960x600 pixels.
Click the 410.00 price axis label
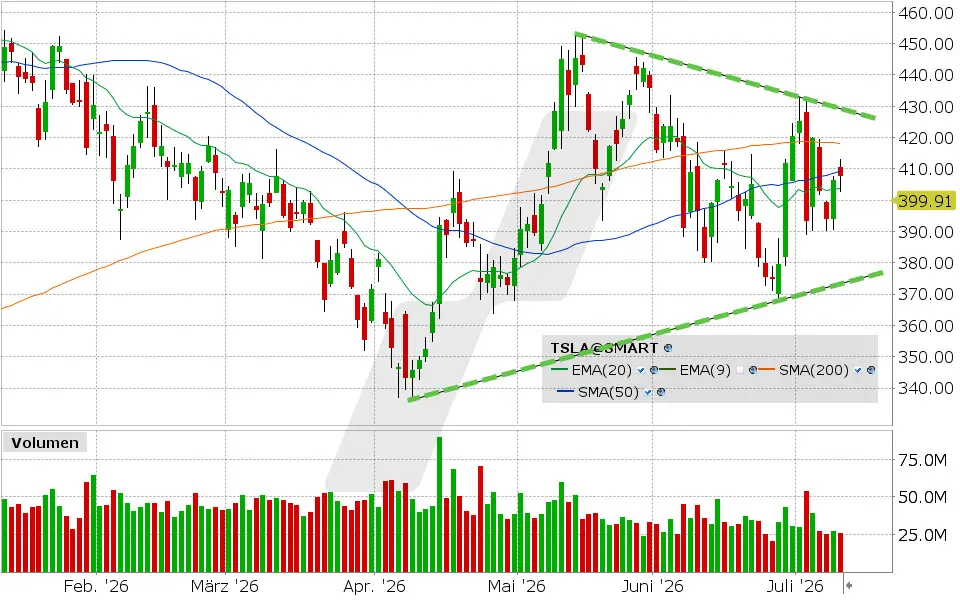click(x=926, y=169)
